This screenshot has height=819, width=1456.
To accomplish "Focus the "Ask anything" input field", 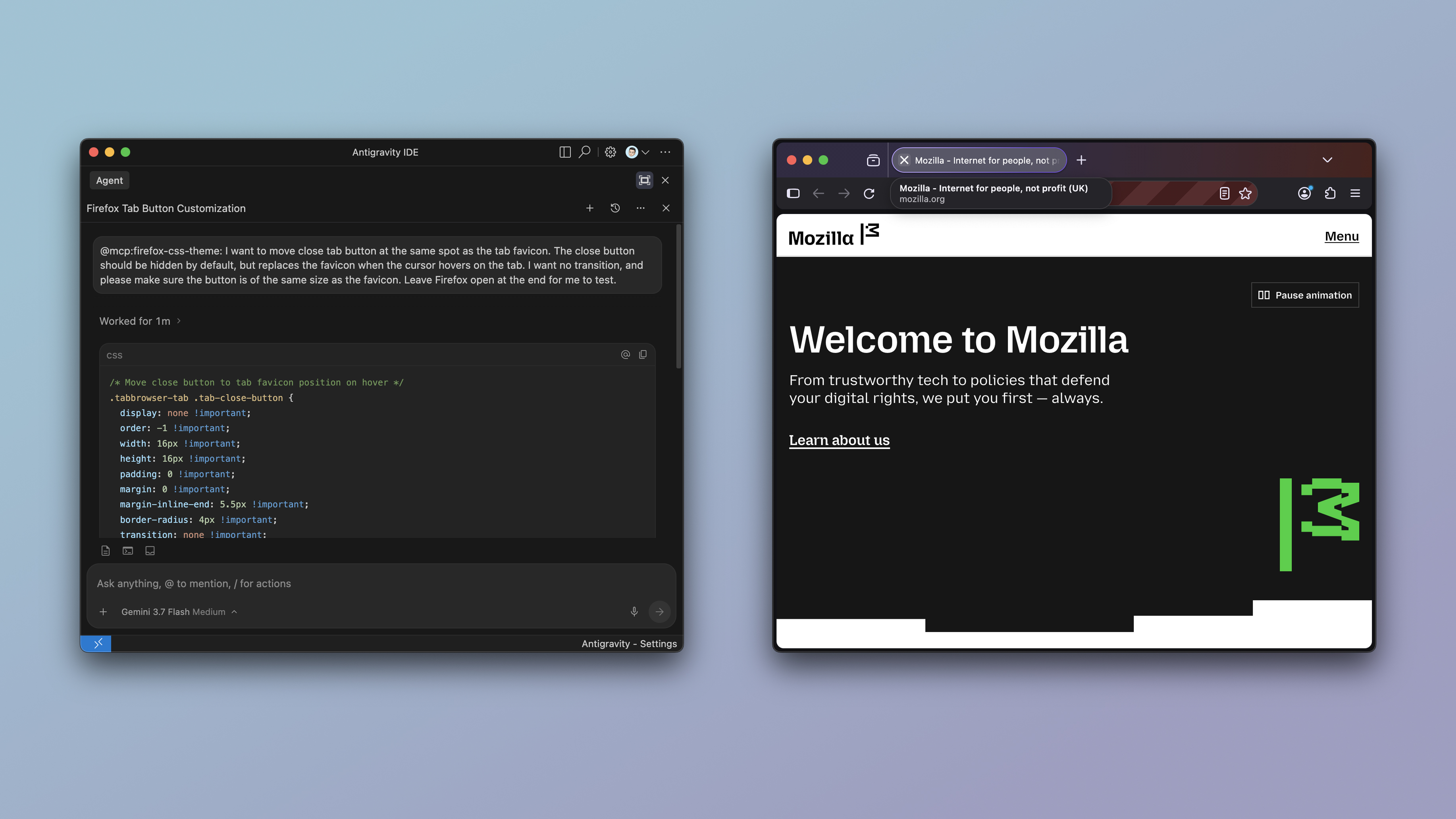I will (381, 583).
